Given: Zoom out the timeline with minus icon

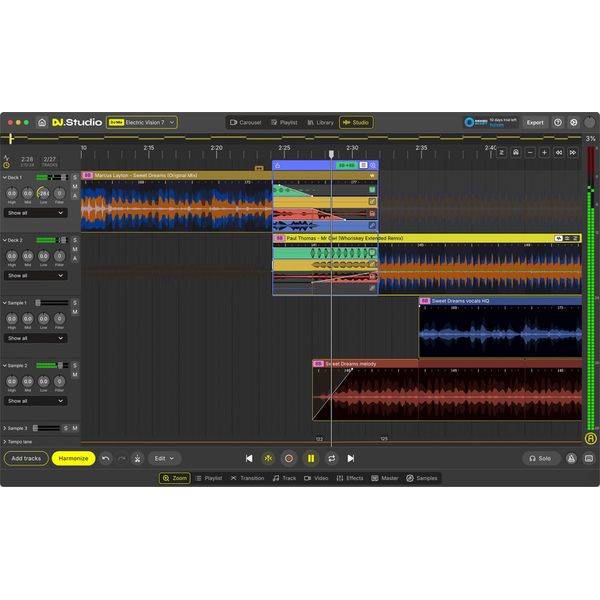Looking at the screenshot, I should coord(530,153).
